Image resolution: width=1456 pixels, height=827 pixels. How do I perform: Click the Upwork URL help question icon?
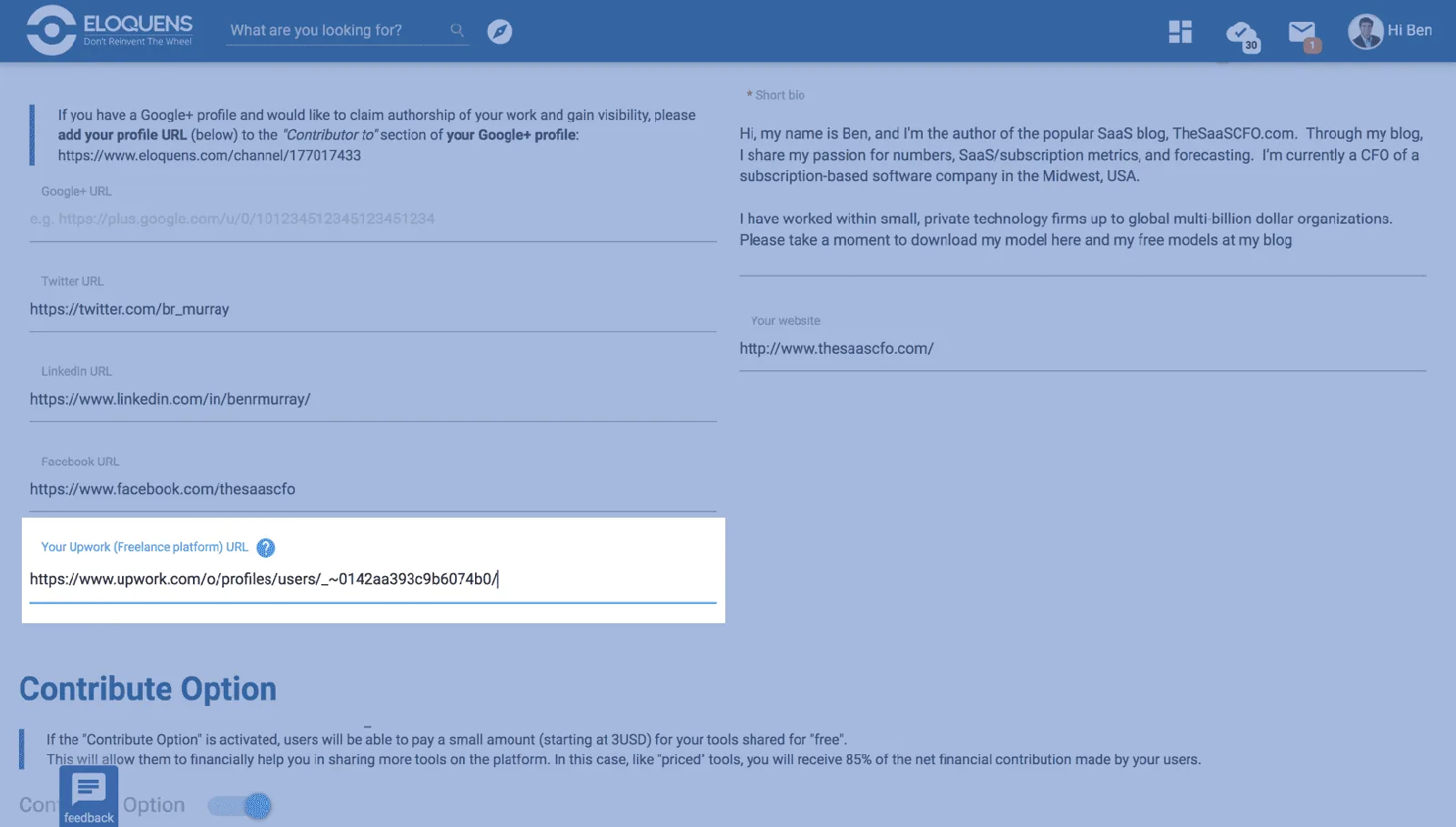[x=266, y=548]
